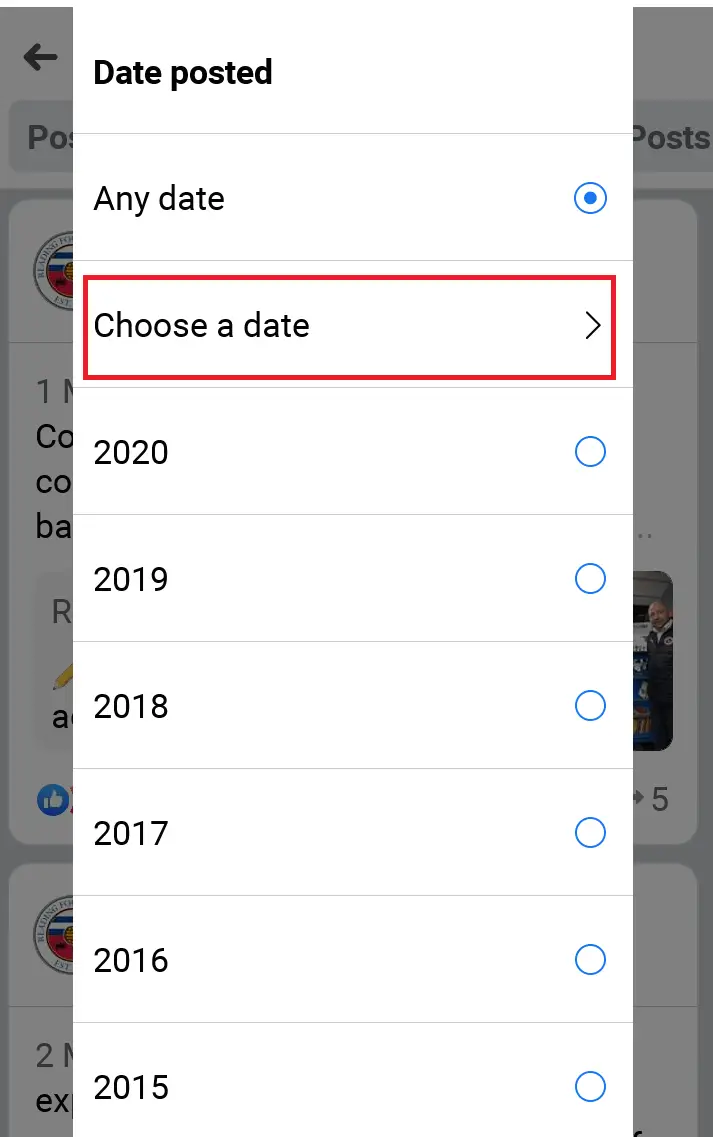This screenshot has height=1137, width=713.
Task: Select the 2015 radio button
Action: [591, 1087]
